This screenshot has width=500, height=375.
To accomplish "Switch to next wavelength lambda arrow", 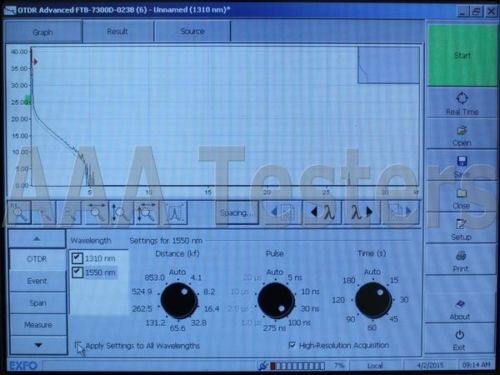I will [362, 212].
